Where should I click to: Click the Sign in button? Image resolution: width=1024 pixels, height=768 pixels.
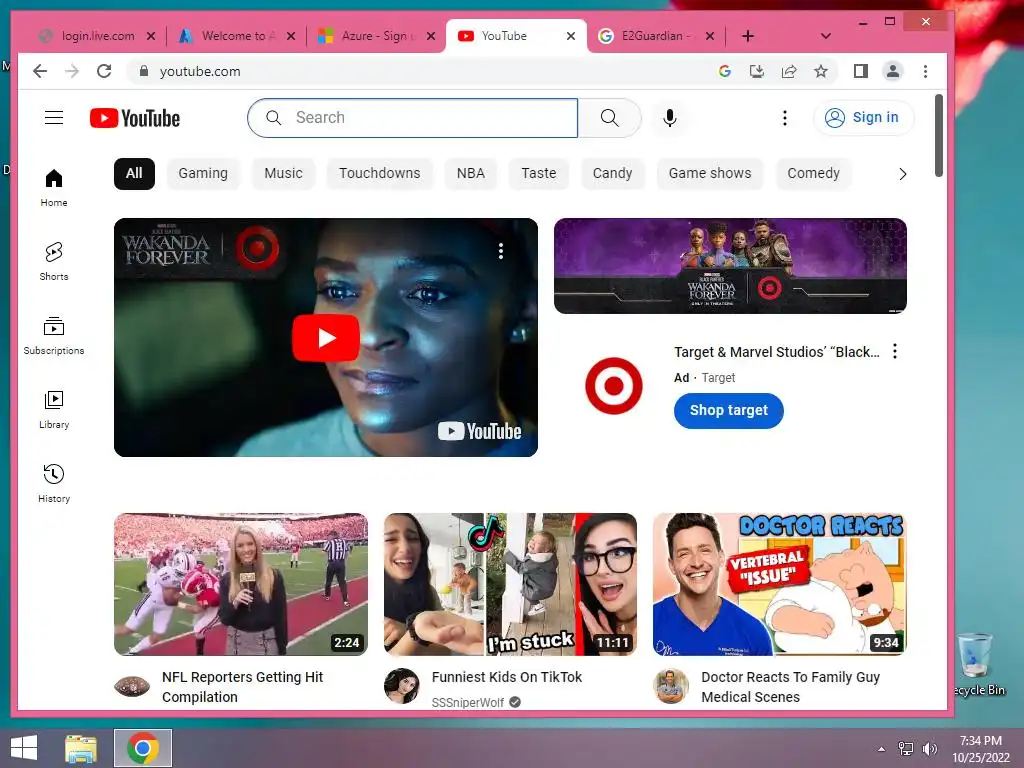pos(863,118)
